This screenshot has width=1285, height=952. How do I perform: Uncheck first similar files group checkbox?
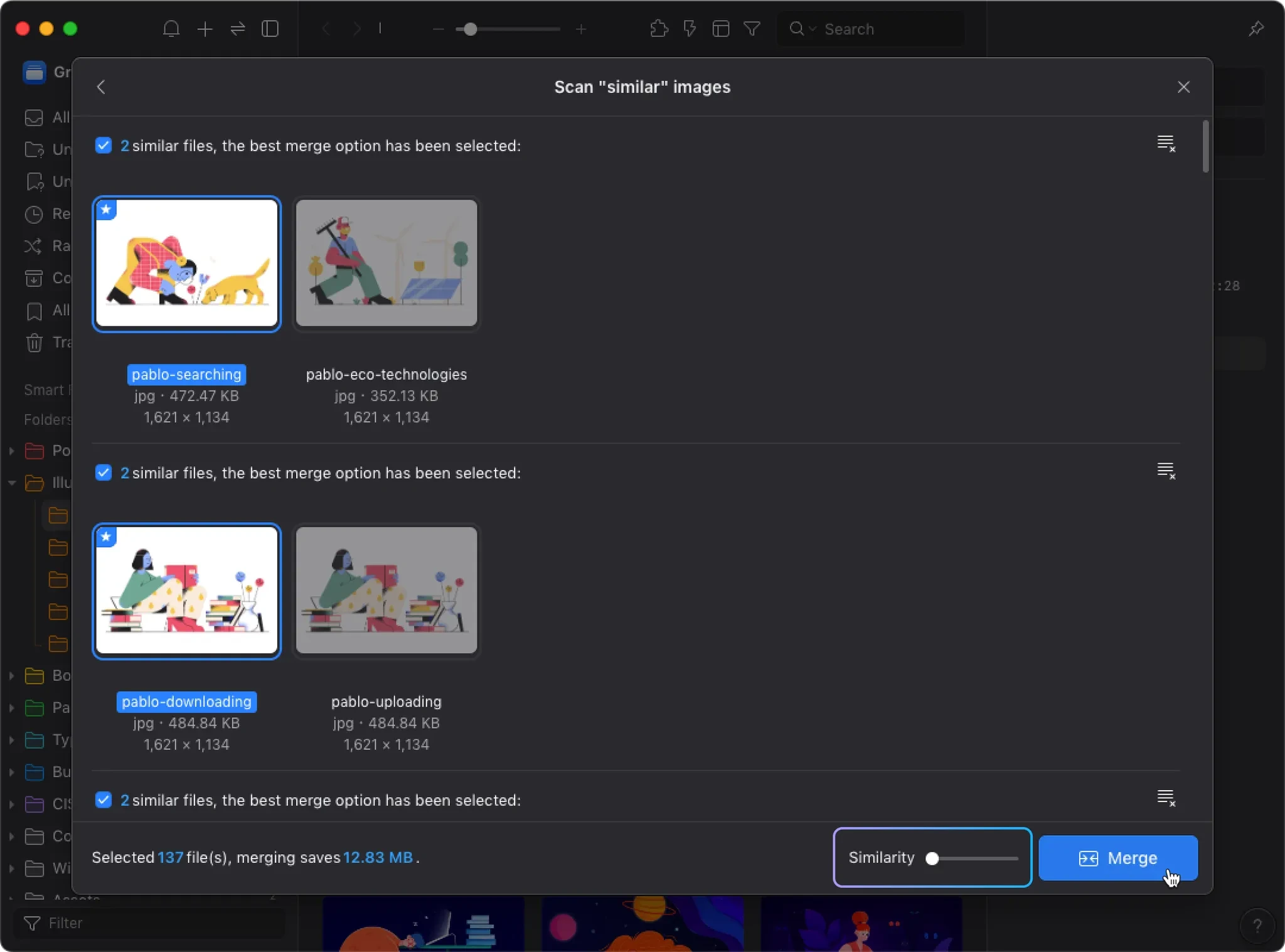(x=104, y=146)
